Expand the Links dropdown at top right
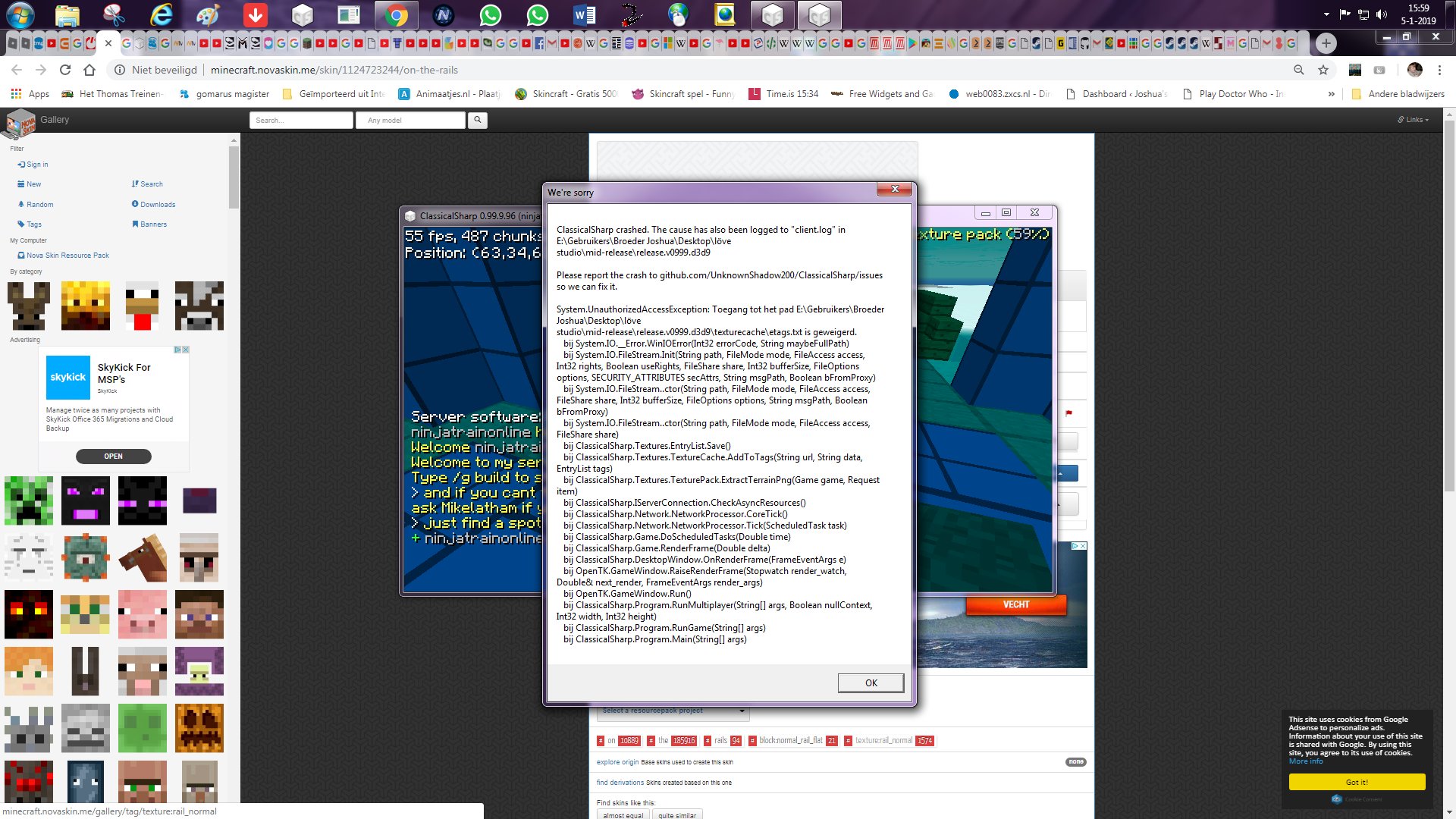This screenshot has height=819, width=1456. point(1414,120)
